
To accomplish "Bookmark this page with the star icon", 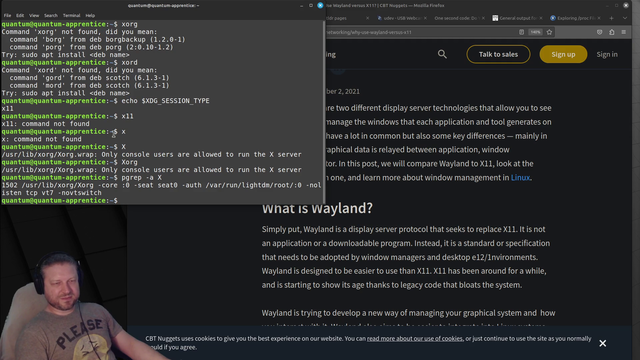I will coord(549,32).
